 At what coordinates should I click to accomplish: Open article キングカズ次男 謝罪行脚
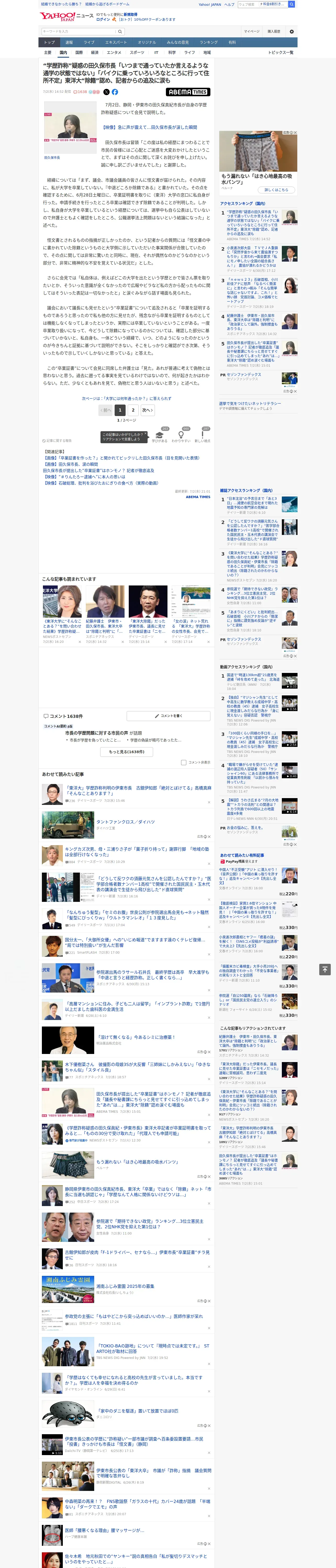[137, 852]
